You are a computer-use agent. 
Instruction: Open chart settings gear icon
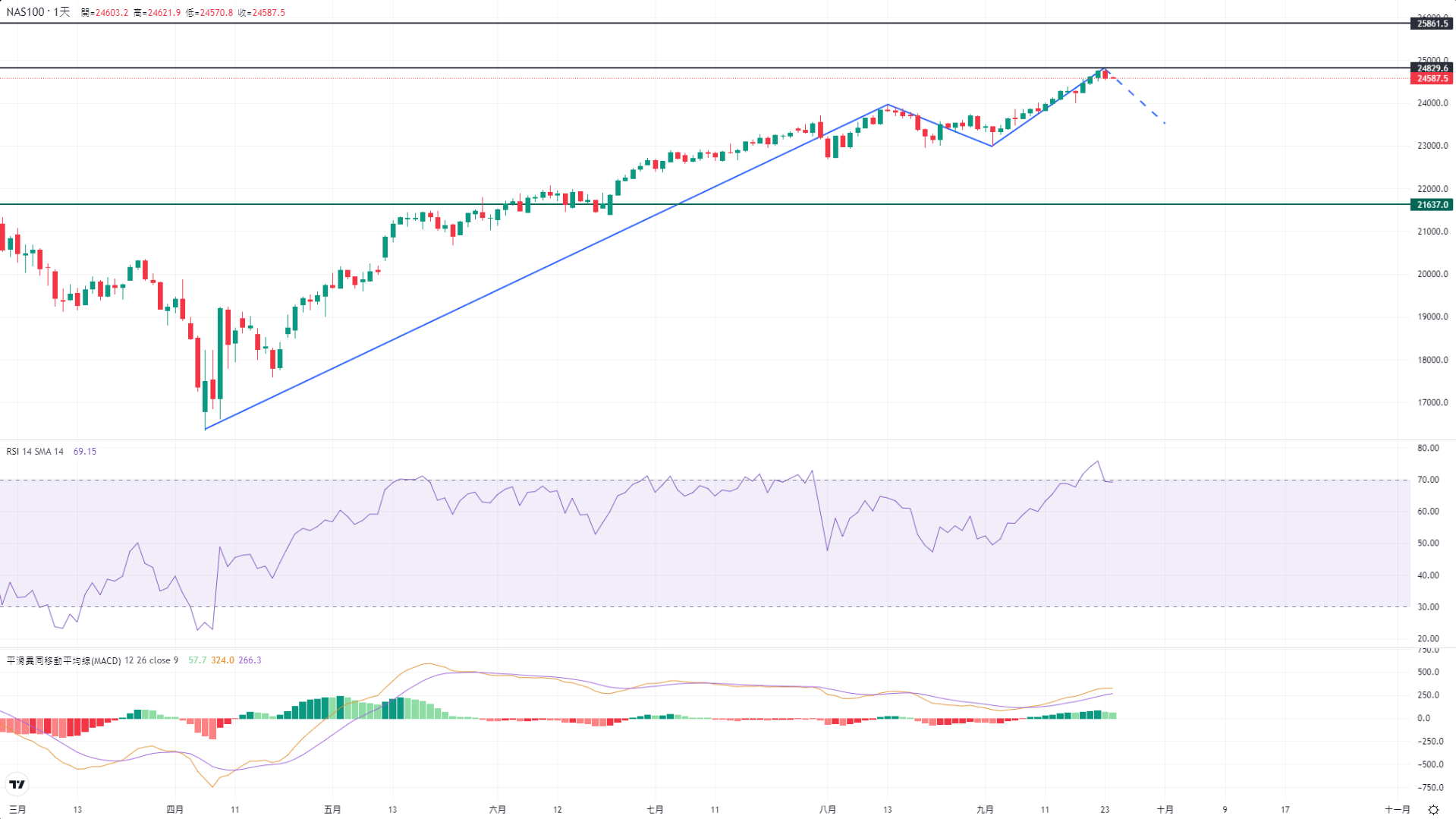[1433, 810]
